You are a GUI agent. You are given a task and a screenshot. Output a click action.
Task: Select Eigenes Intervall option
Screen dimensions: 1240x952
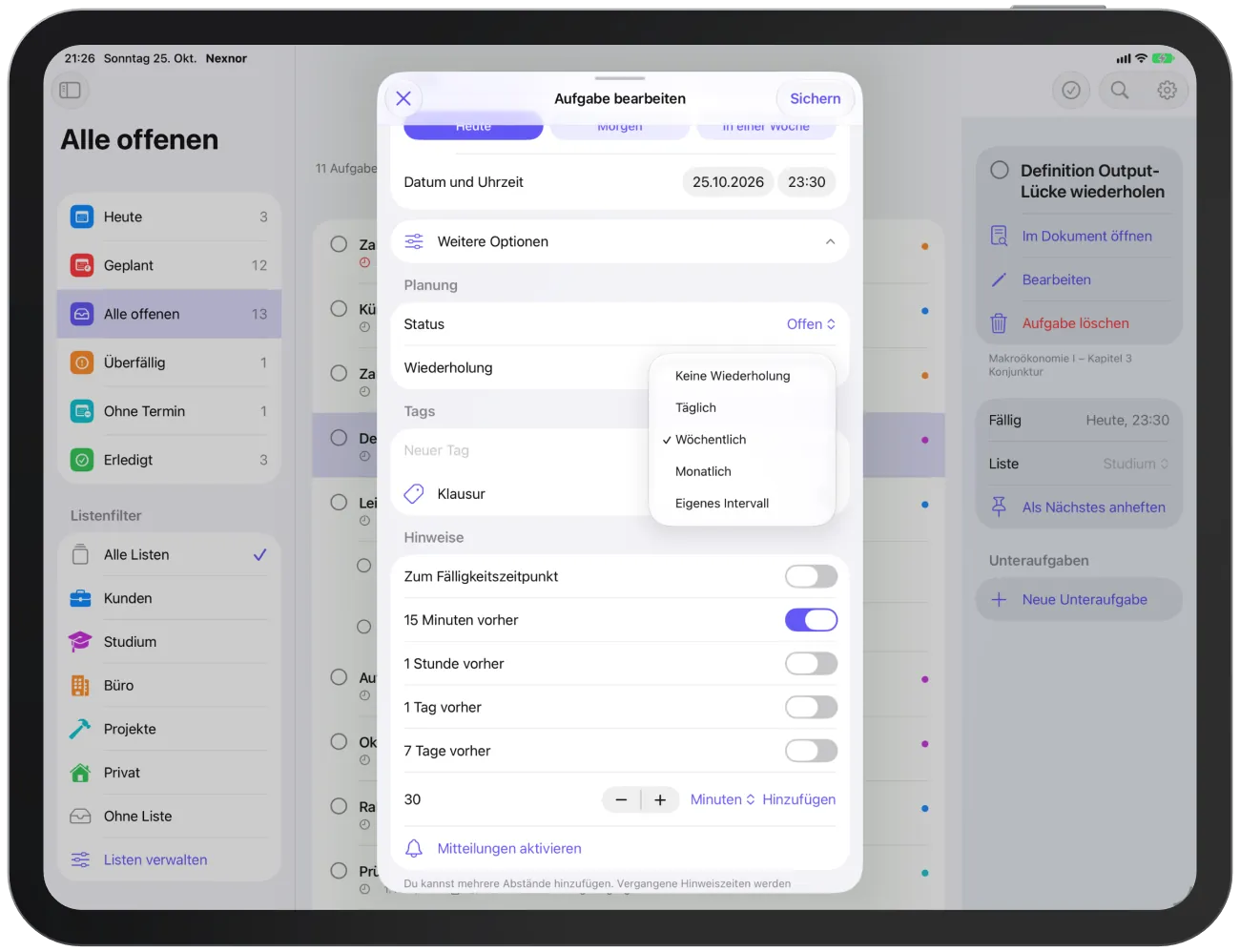click(x=722, y=503)
